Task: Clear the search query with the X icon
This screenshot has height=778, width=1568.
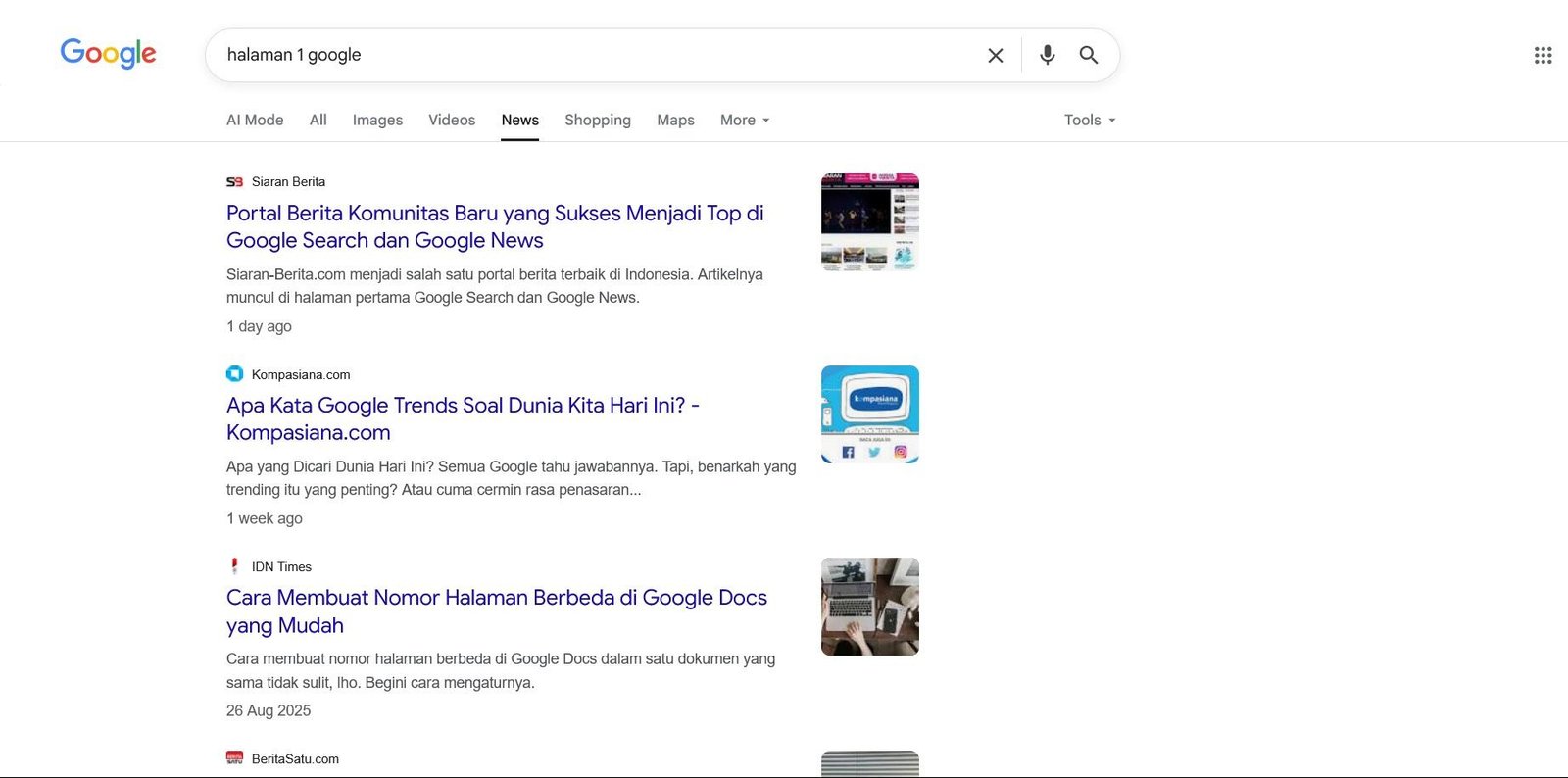Action: click(x=995, y=56)
